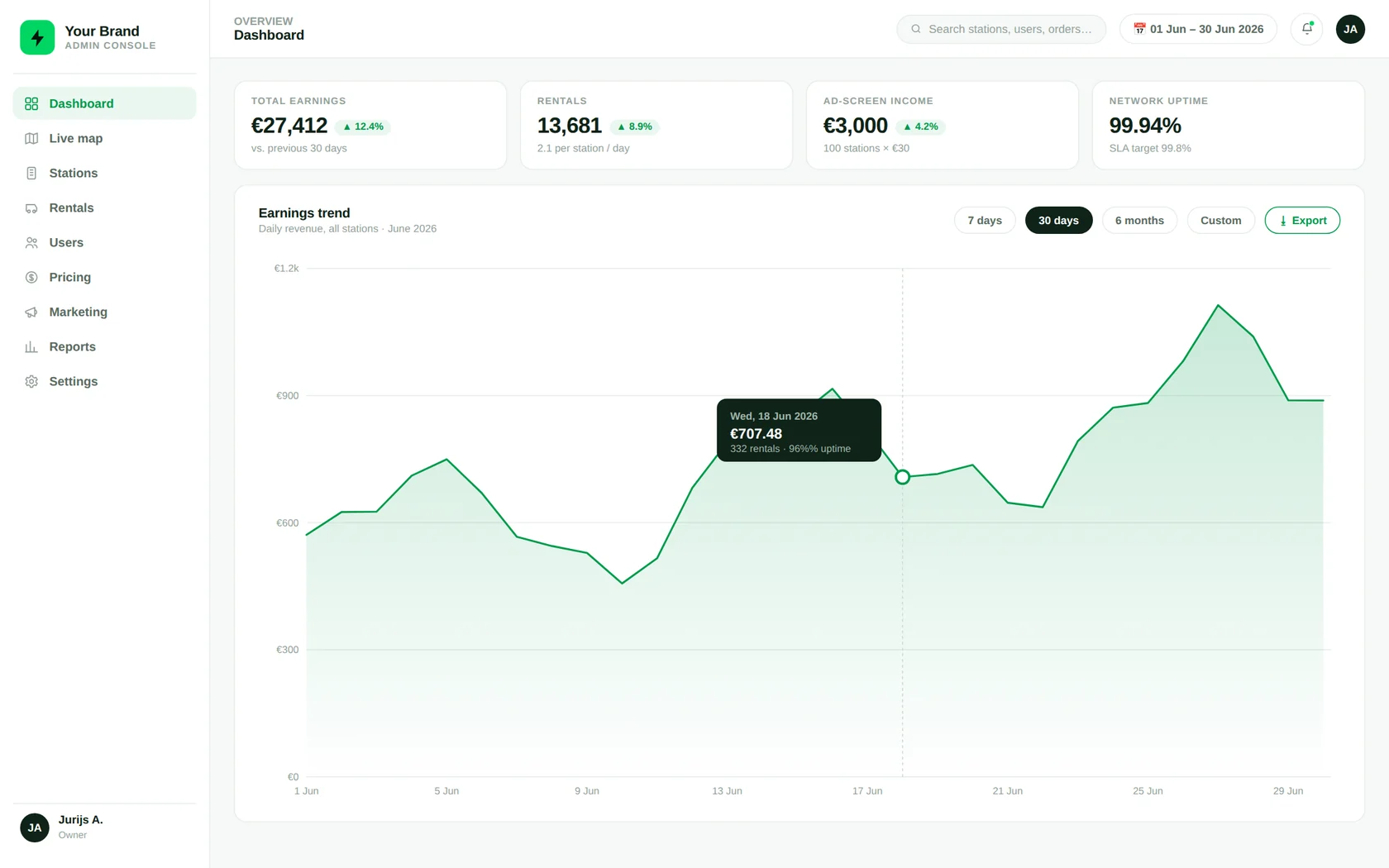Click the 4.2% ad-screen change badge
Screen dimensions: 1389x868
(x=920, y=126)
